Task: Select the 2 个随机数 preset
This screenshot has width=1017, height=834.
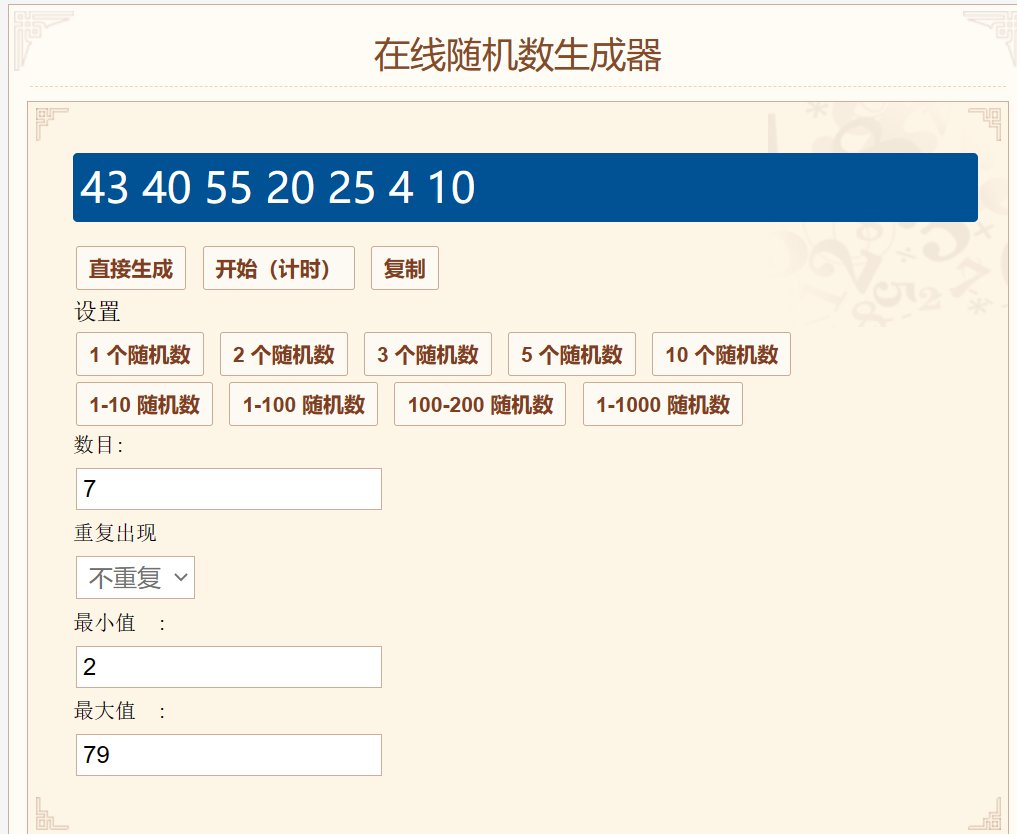Action: 284,354
